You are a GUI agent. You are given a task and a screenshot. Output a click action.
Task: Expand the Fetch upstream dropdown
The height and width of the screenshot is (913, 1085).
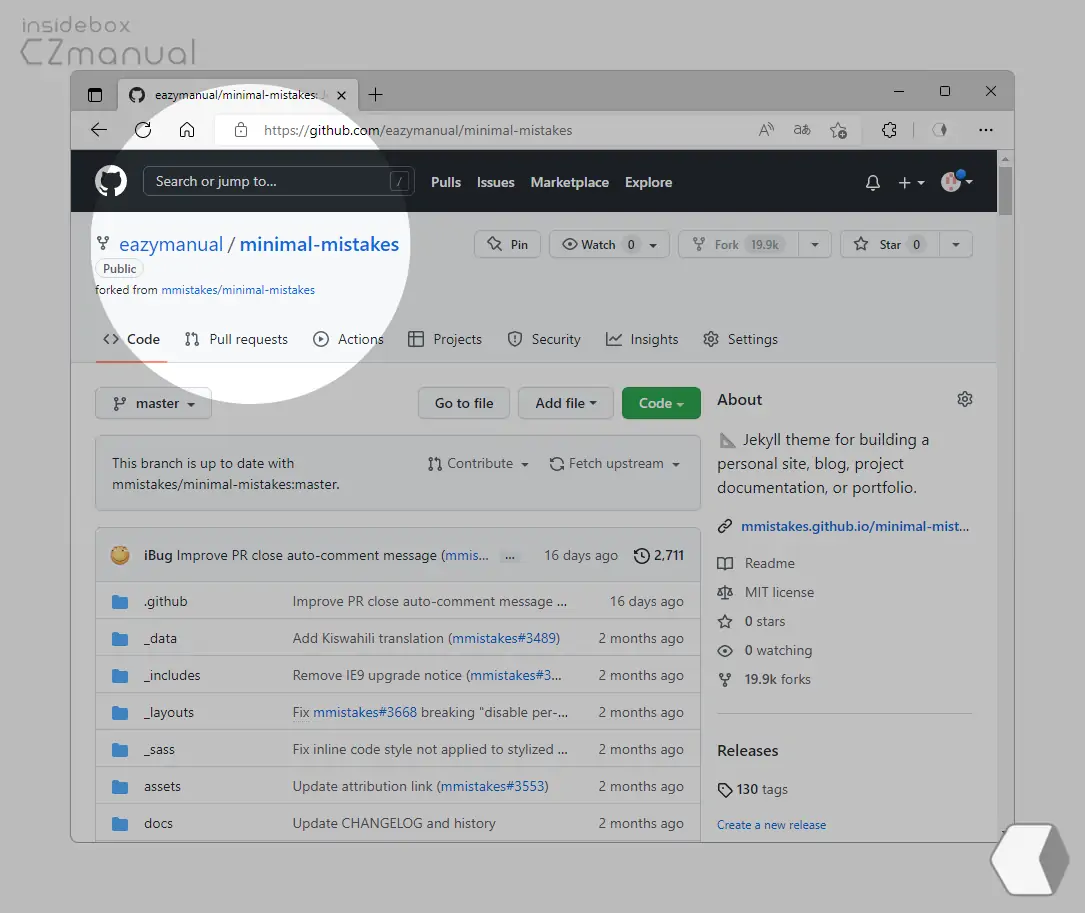(614, 464)
